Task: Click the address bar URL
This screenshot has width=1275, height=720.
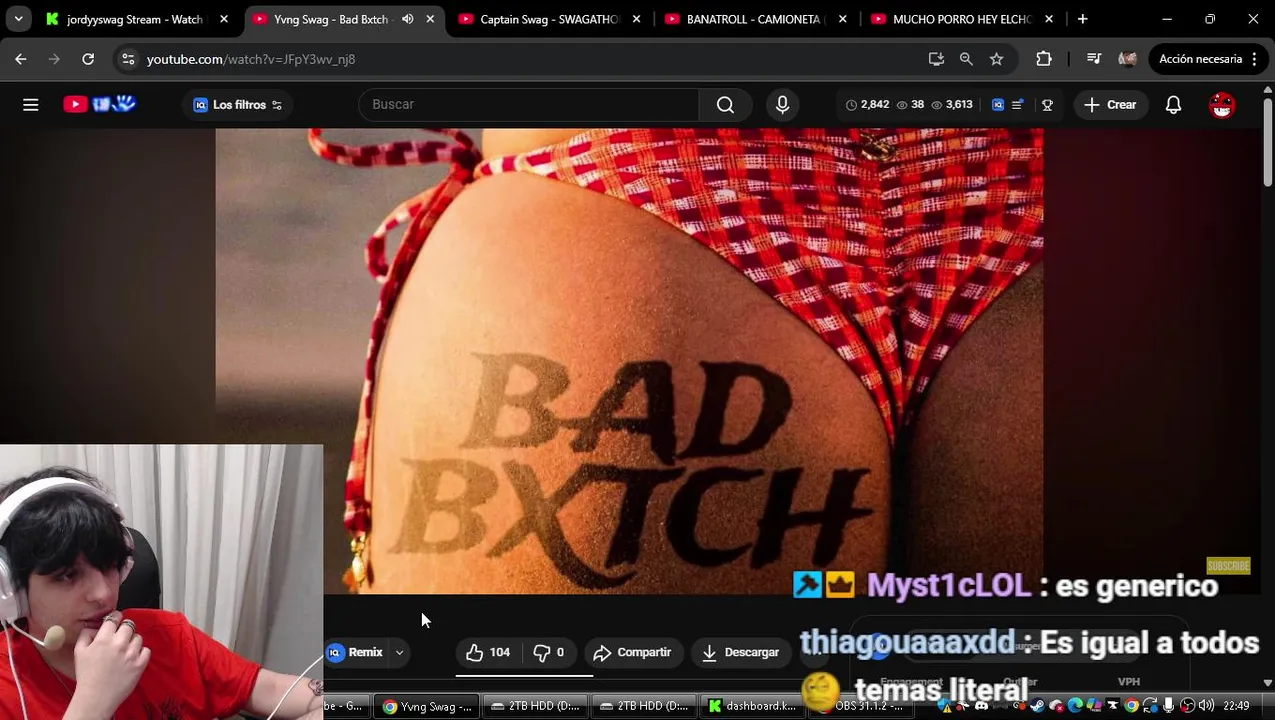Action: click(251, 59)
